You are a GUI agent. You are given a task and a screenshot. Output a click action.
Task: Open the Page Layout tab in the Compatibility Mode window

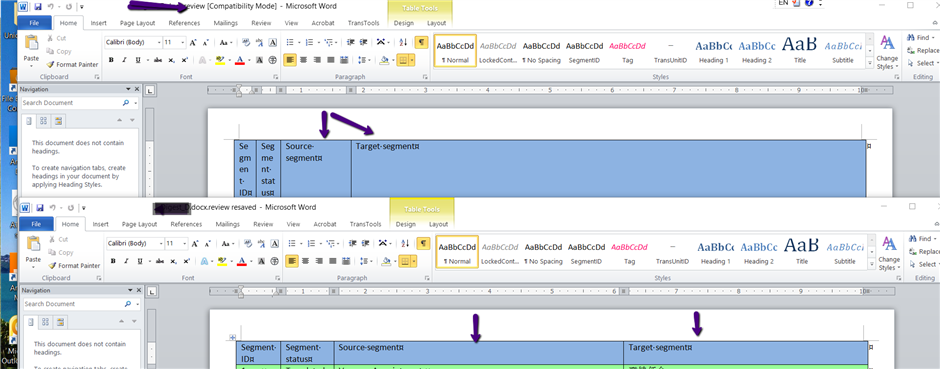(x=137, y=23)
